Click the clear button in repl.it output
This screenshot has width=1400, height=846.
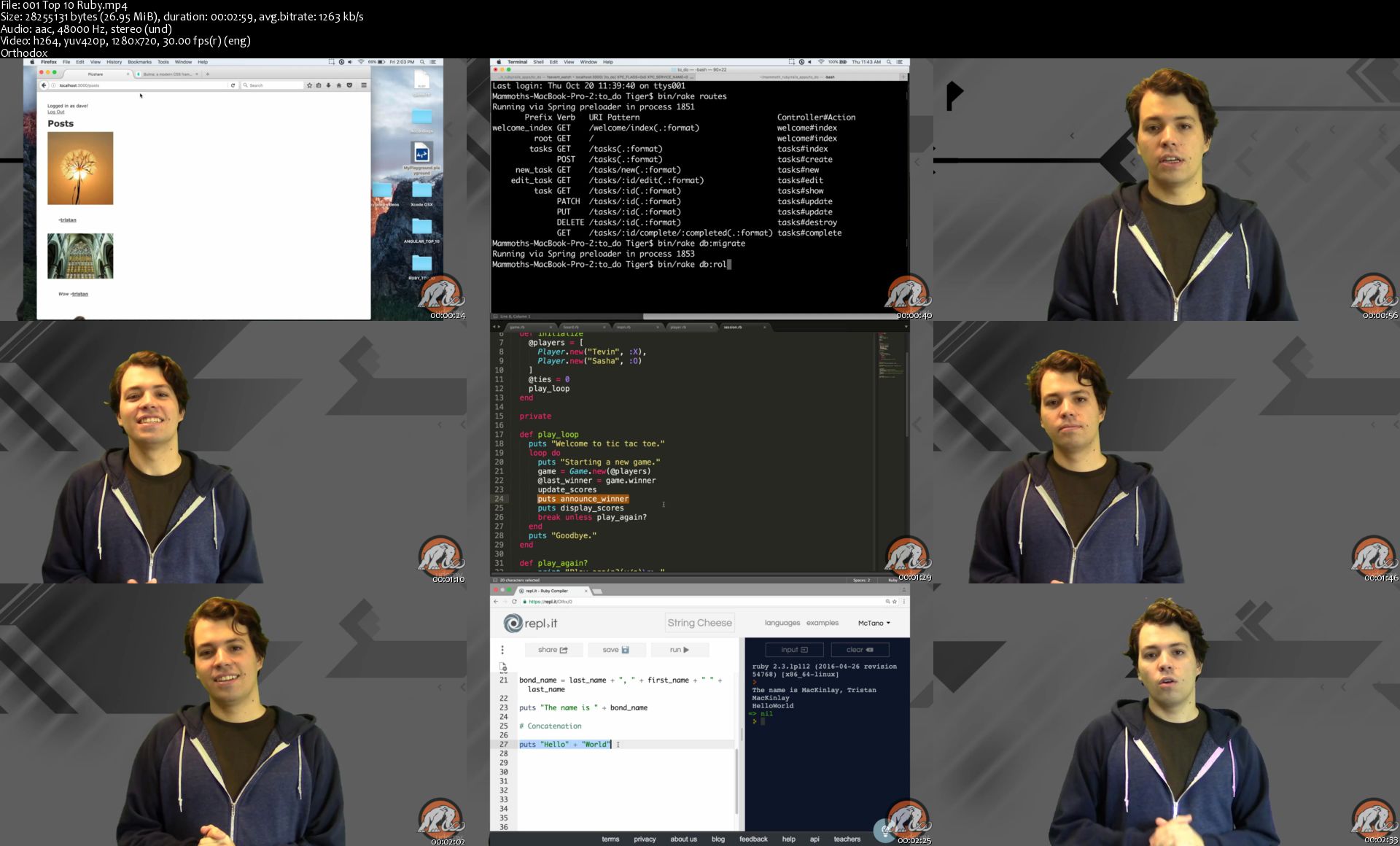(x=858, y=650)
